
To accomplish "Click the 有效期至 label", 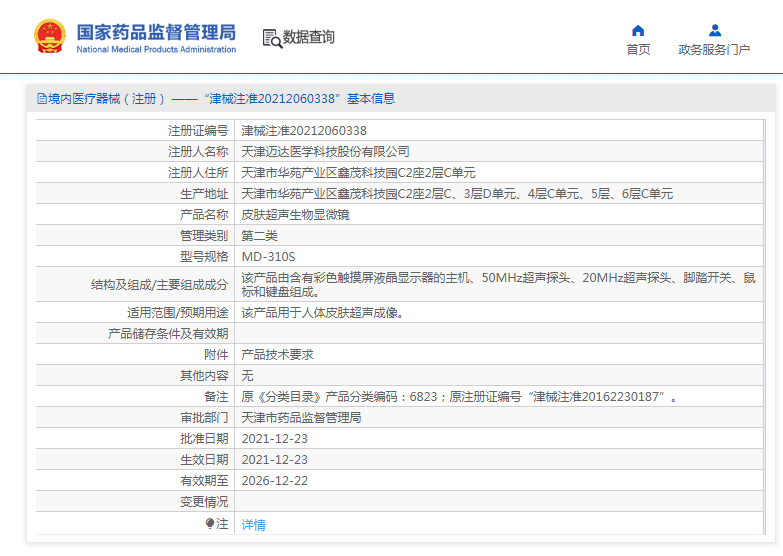I will (204, 481).
